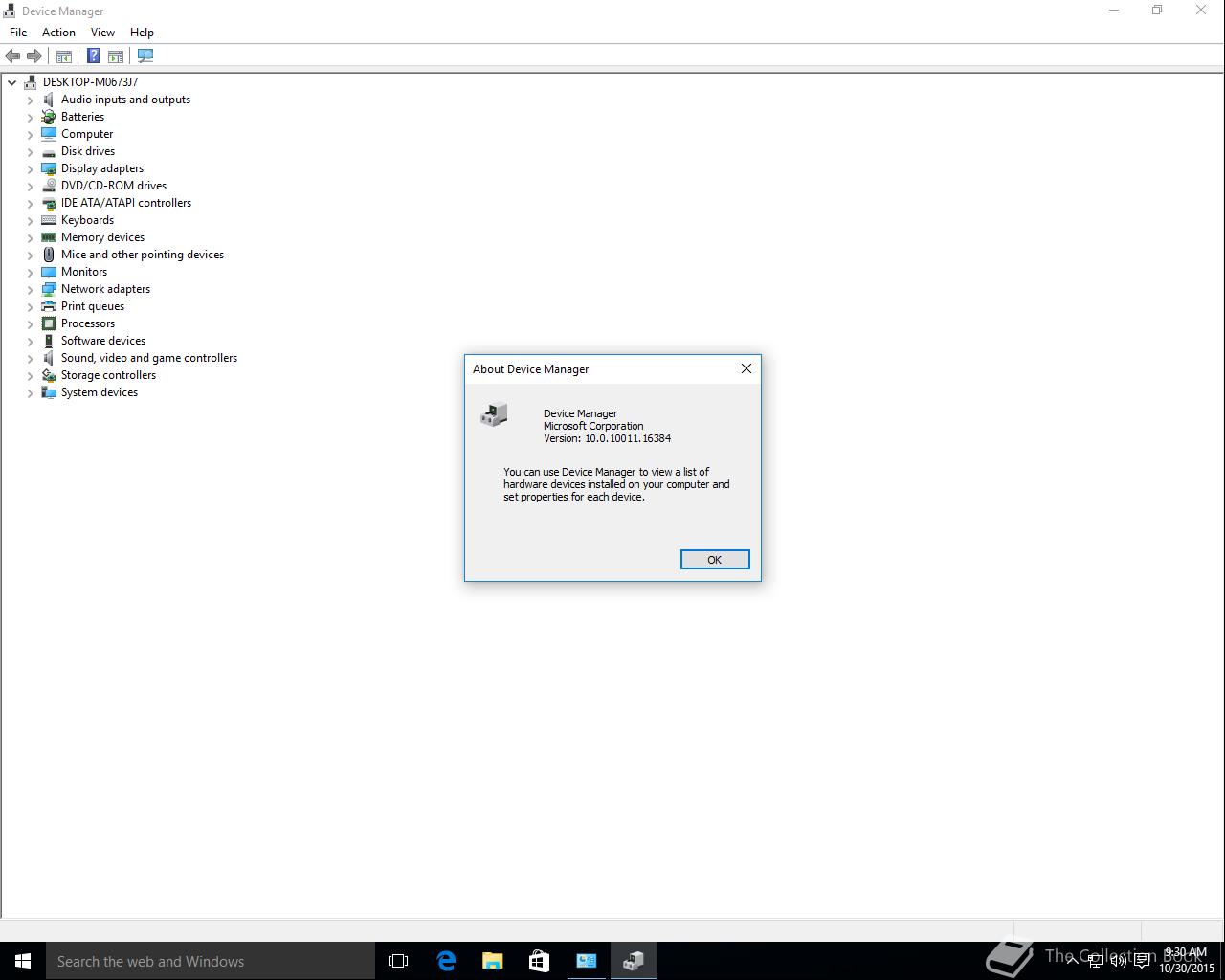Screen dimensions: 1225x980
Task: Open the Action menu
Action: coord(58,33)
